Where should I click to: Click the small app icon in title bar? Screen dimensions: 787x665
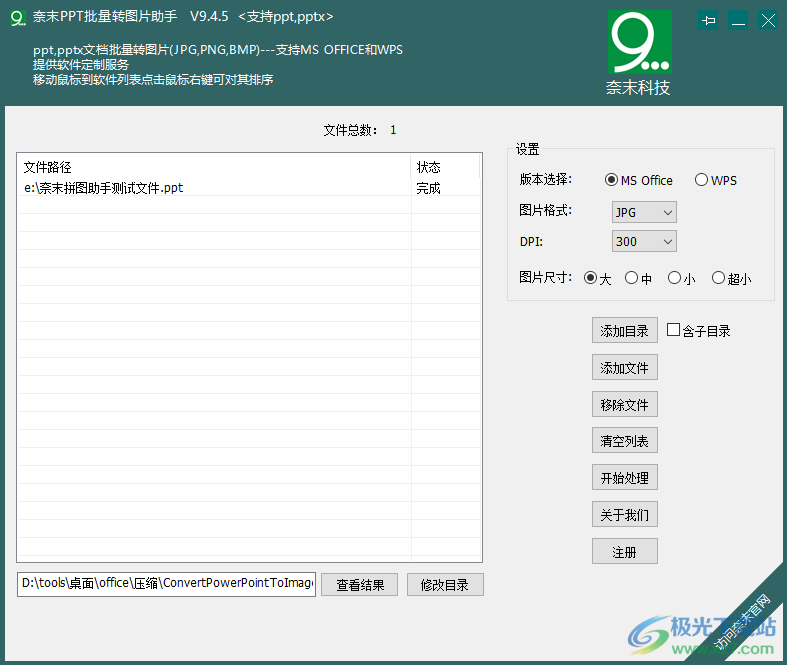18,18
